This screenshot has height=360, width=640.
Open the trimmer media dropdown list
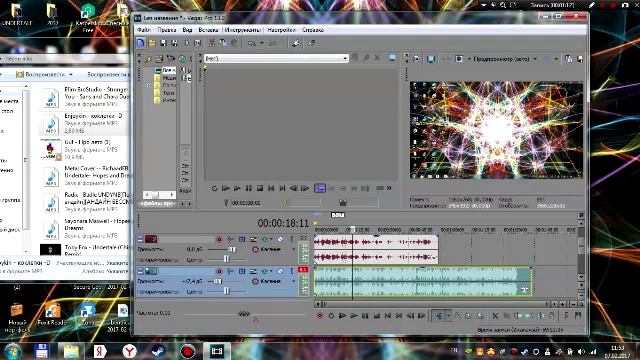(345, 58)
